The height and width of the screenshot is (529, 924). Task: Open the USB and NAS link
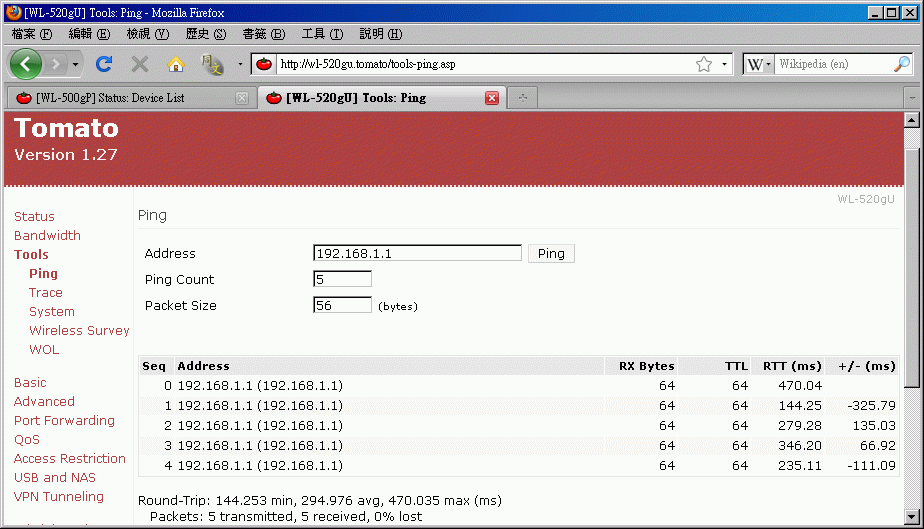pos(55,478)
